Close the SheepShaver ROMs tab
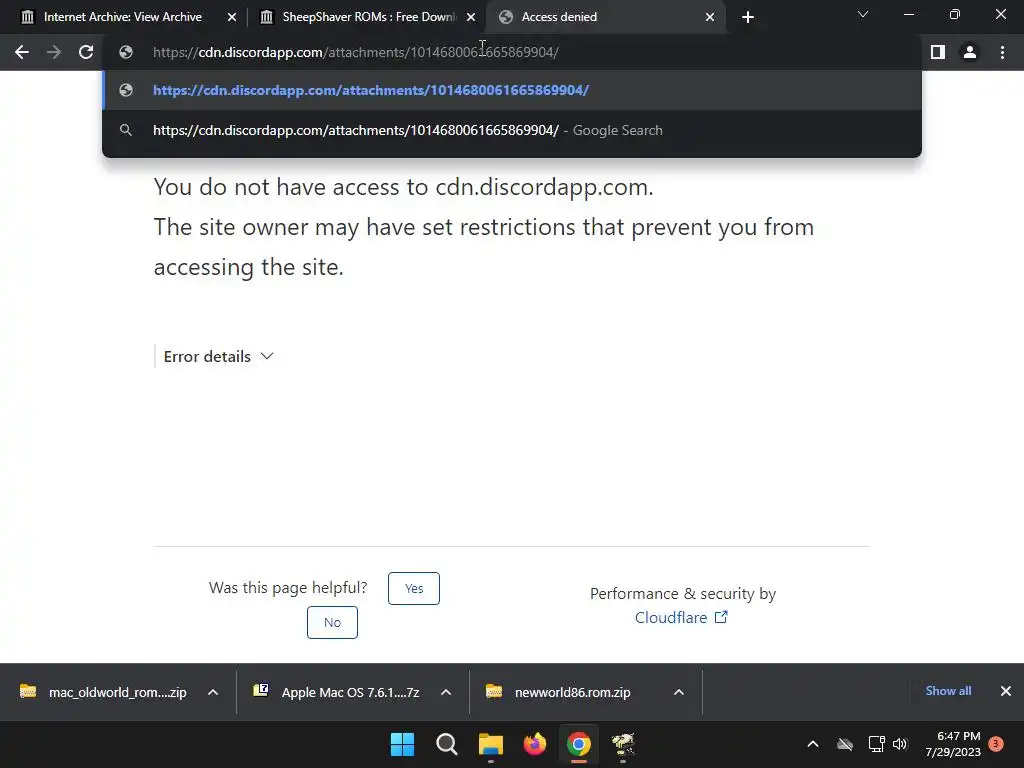The height and width of the screenshot is (768, 1024). pos(471,17)
